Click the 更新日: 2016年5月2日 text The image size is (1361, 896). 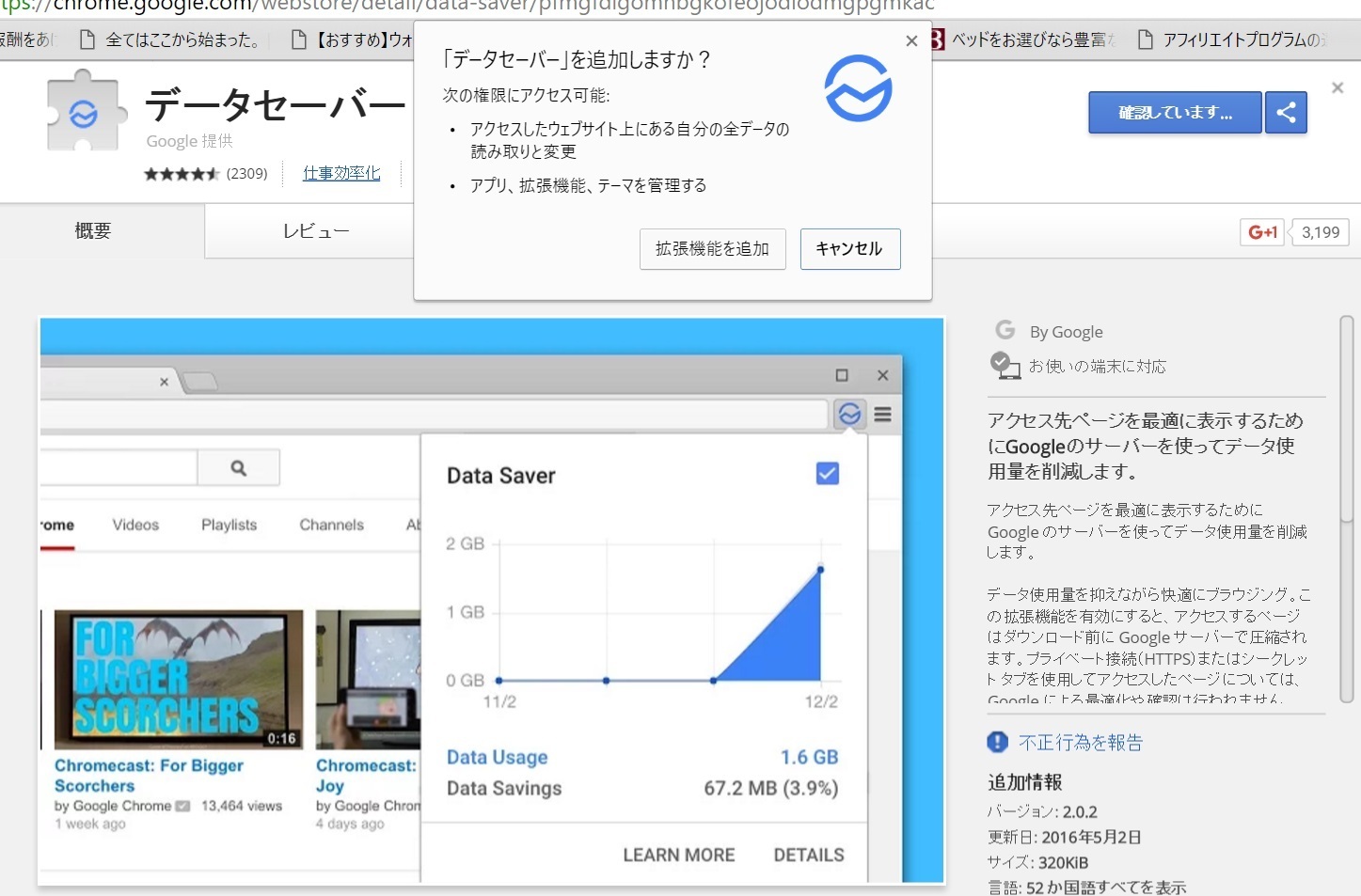coord(1064,837)
